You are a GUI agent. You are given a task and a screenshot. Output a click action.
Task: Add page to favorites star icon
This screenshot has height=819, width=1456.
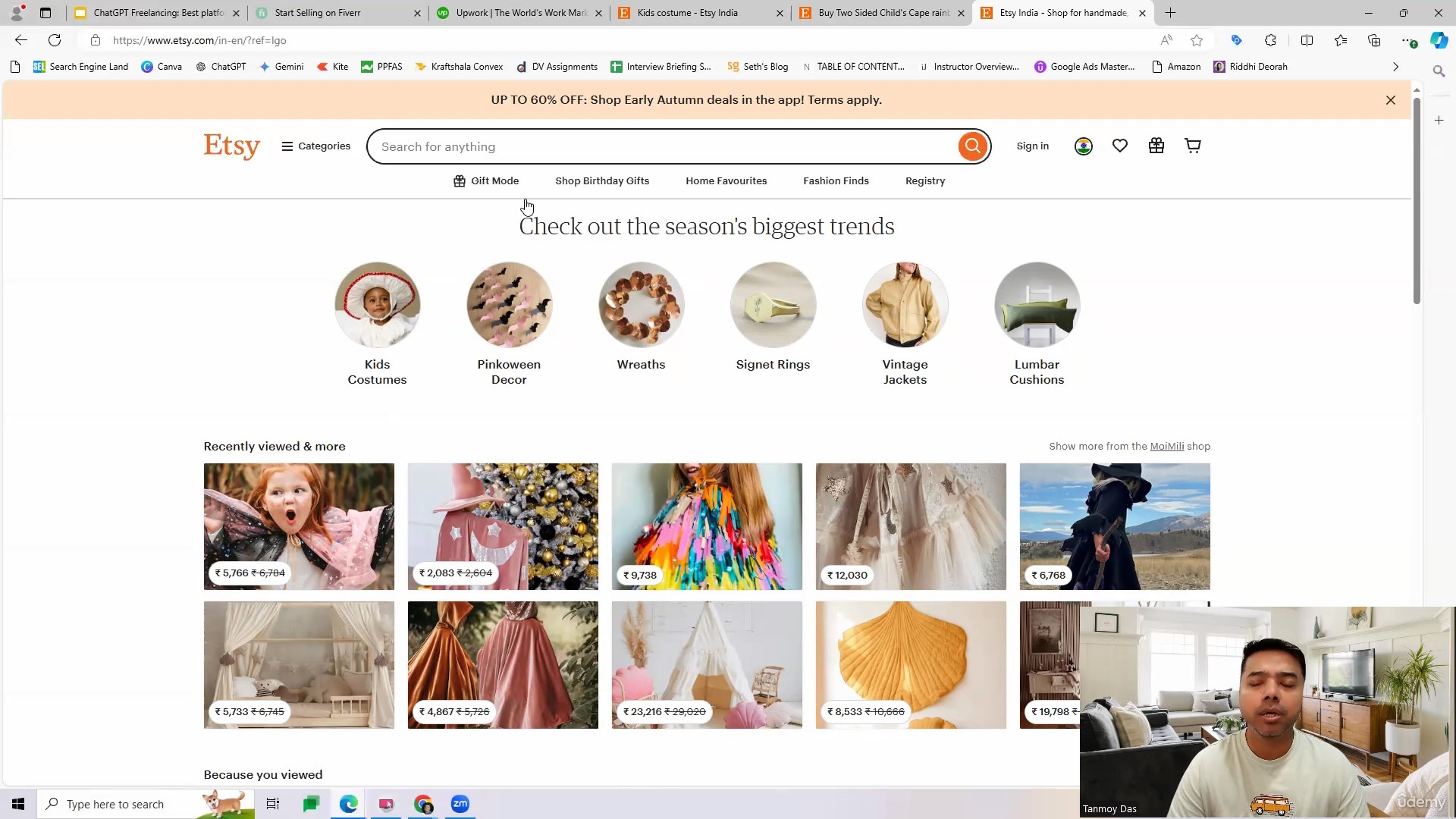click(1197, 40)
